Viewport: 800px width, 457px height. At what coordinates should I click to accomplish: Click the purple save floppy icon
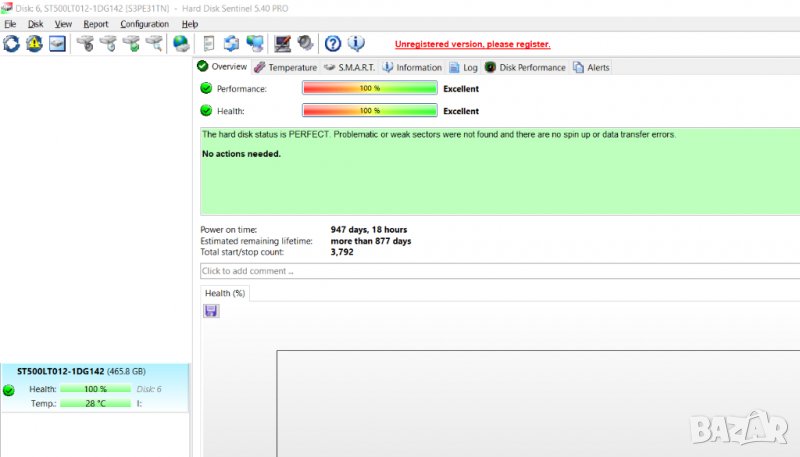[211, 311]
